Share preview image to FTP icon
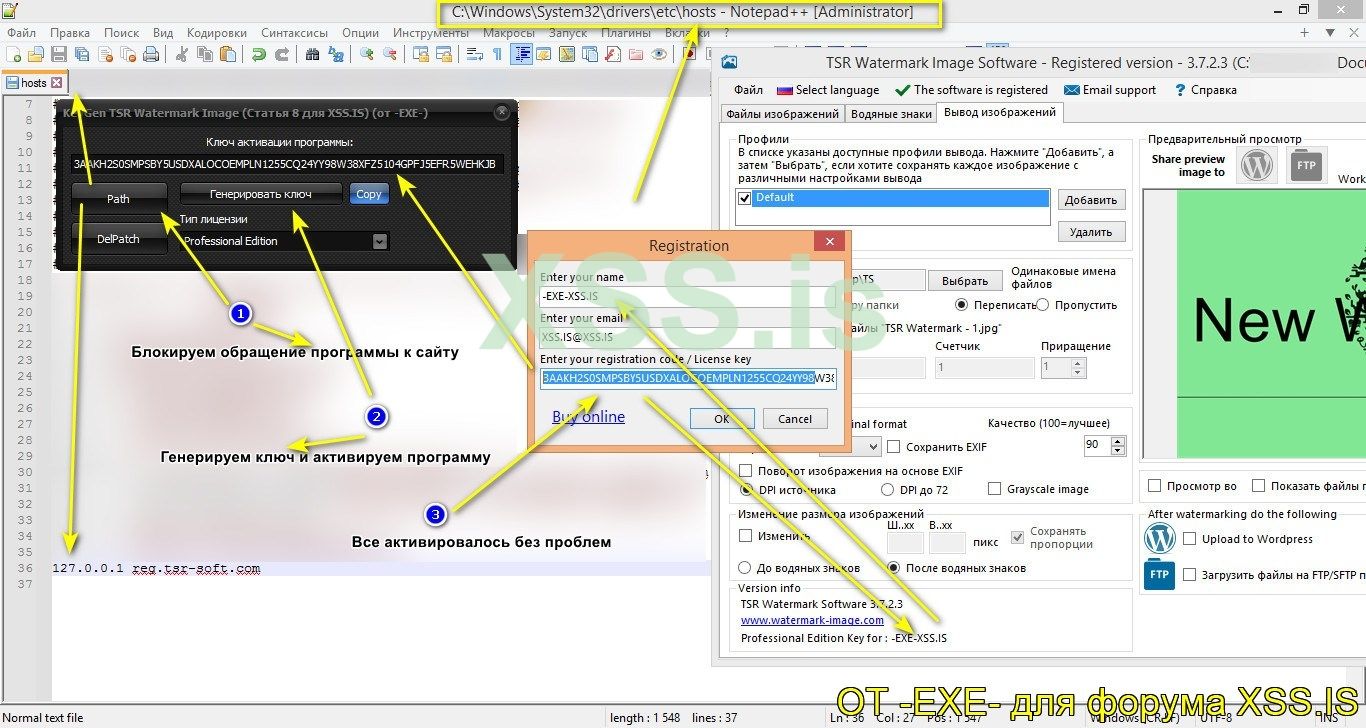The width and height of the screenshot is (1366, 728). point(1306,166)
